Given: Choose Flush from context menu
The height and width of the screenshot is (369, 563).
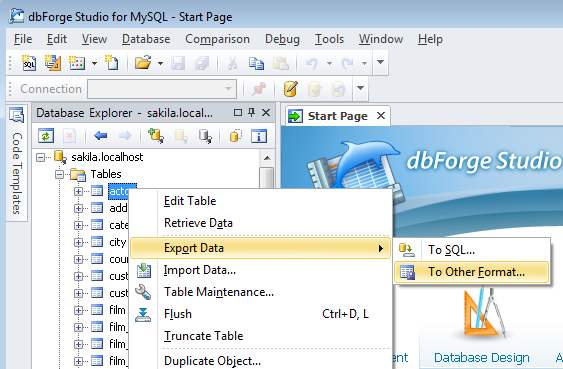Looking at the screenshot, I should point(260,314).
